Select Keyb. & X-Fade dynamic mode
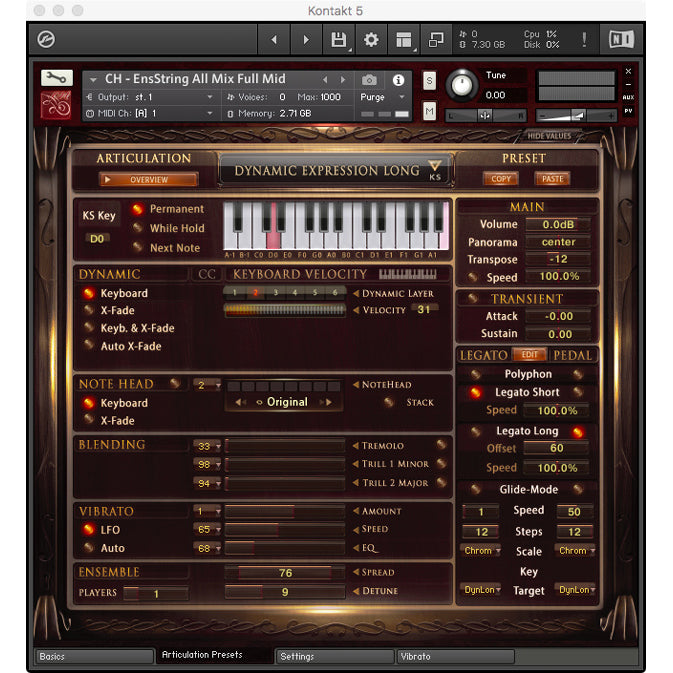The height and width of the screenshot is (673, 673). point(89,327)
